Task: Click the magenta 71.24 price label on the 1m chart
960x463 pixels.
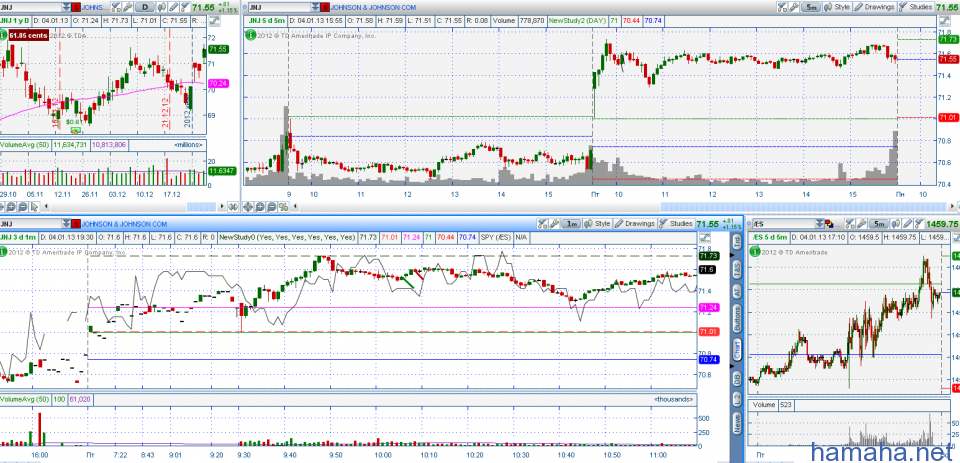Action: click(x=708, y=307)
